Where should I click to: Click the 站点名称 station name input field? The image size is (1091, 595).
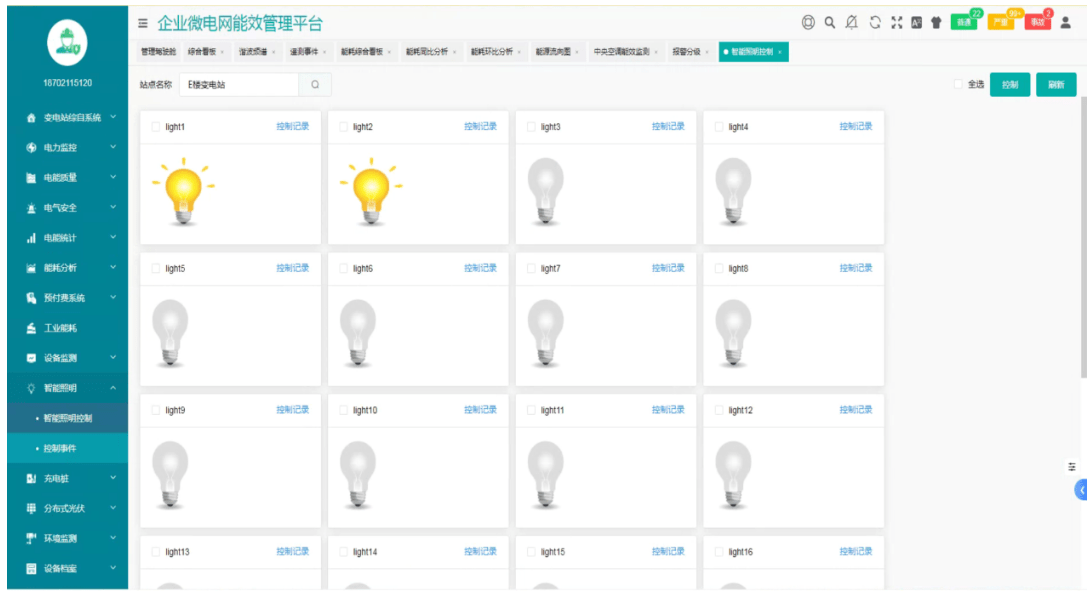(239, 85)
